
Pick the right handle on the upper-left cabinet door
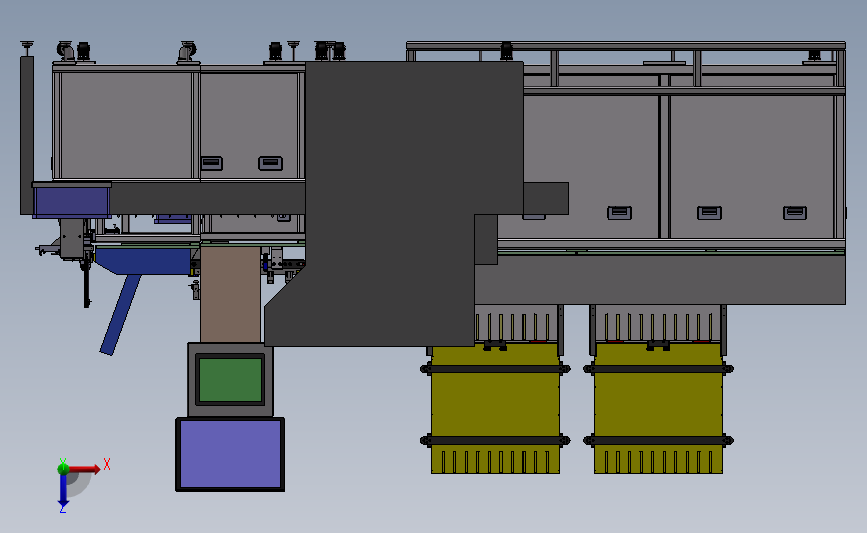(270, 163)
